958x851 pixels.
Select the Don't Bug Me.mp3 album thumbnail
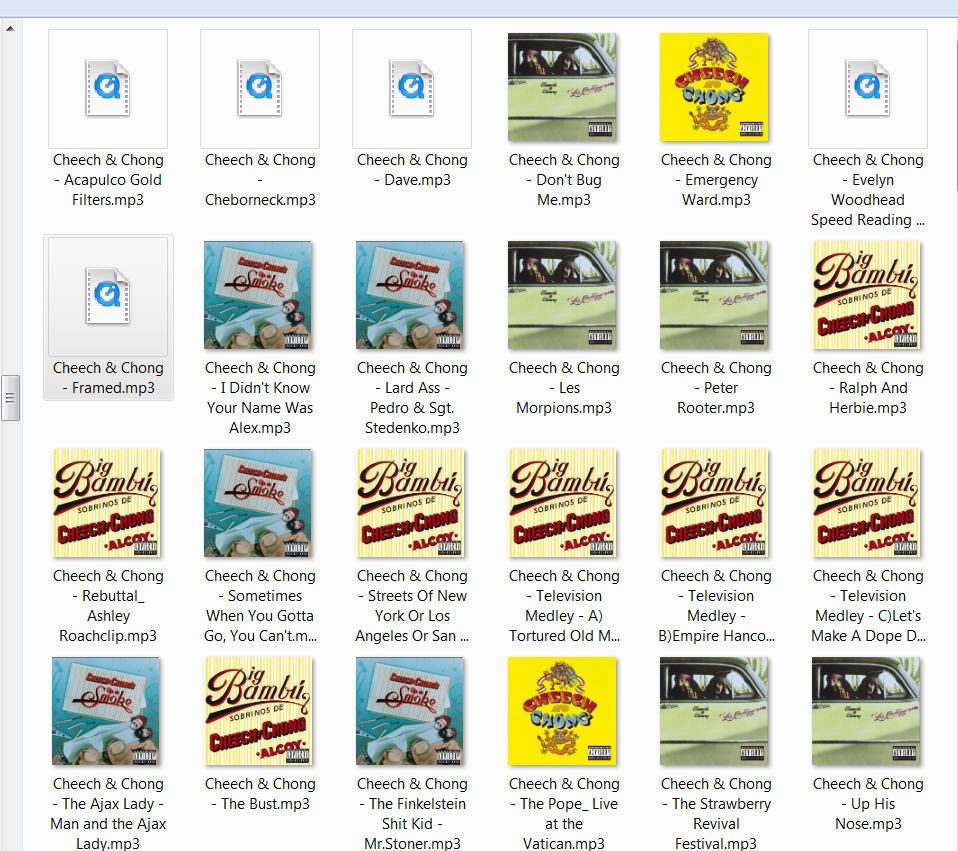562,87
